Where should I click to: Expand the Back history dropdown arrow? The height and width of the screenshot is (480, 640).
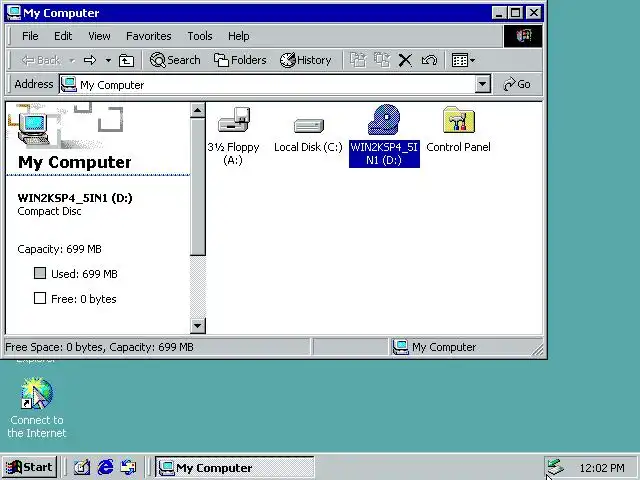(x=72, y=60)
